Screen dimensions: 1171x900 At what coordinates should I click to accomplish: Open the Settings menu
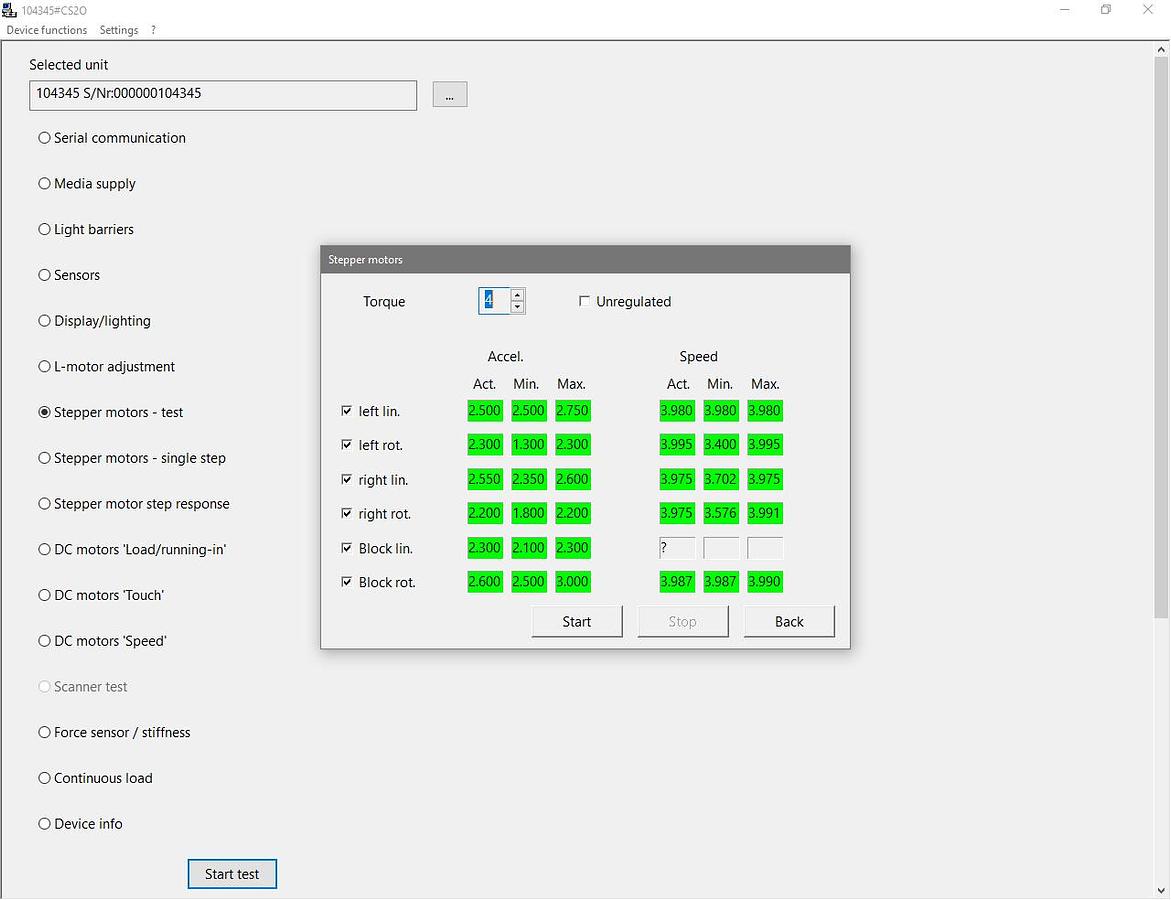coord(119,30)
